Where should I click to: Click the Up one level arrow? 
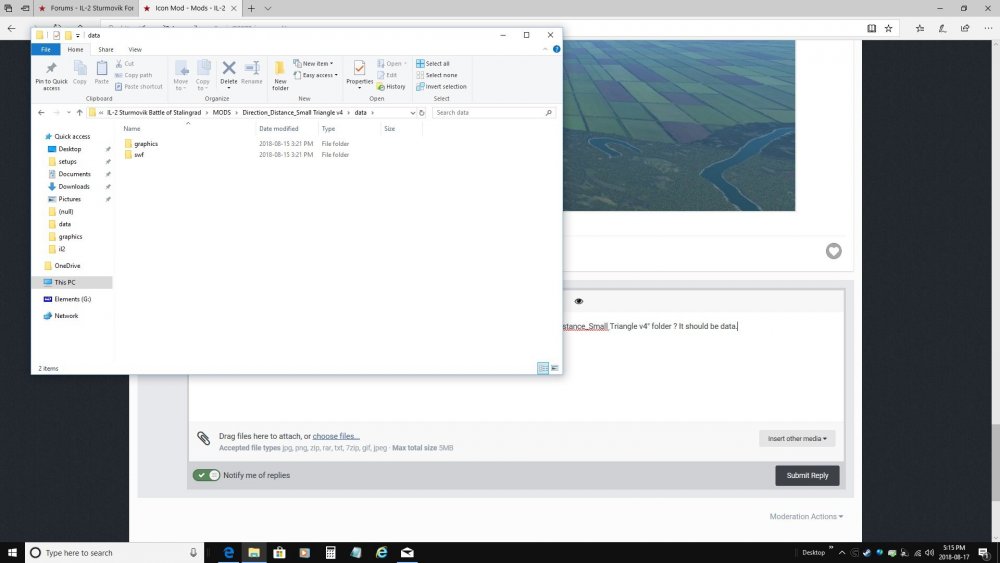coord(79,113)
